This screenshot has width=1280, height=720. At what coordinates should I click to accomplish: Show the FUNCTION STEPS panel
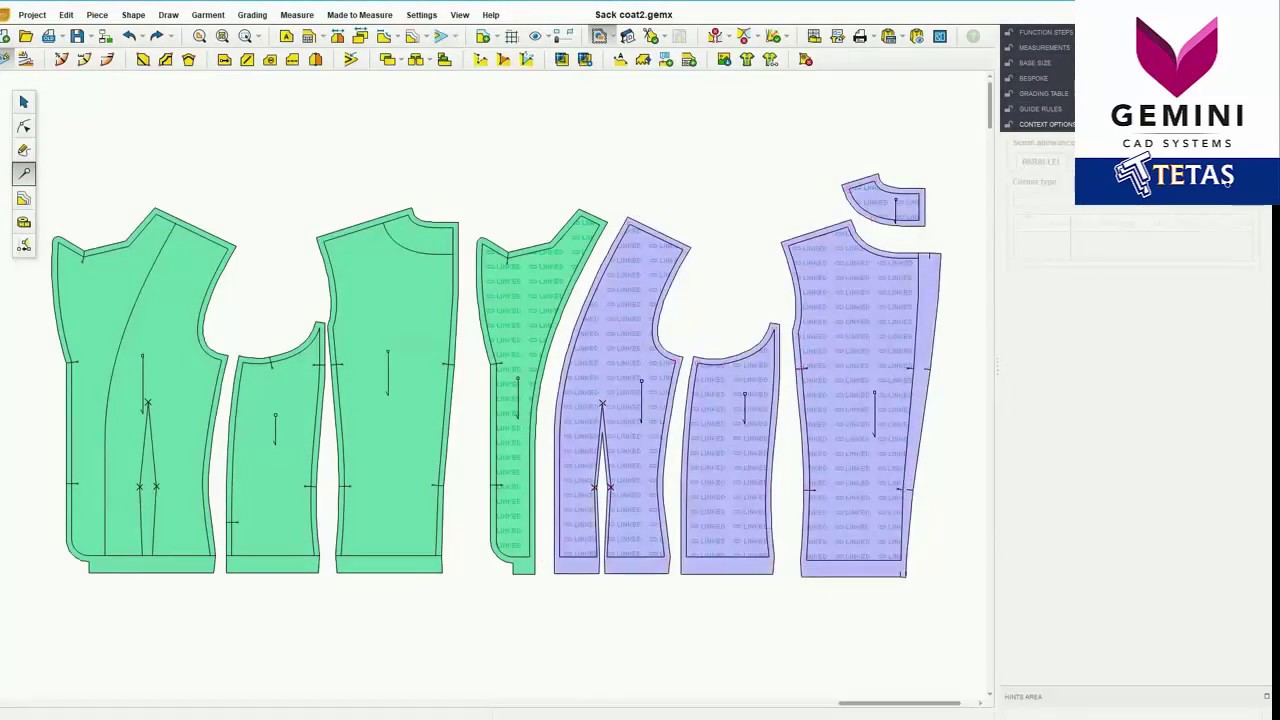click(1046, 32)
